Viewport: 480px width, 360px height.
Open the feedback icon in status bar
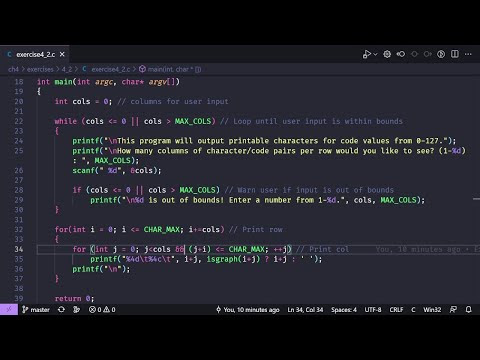click(453, 310)
